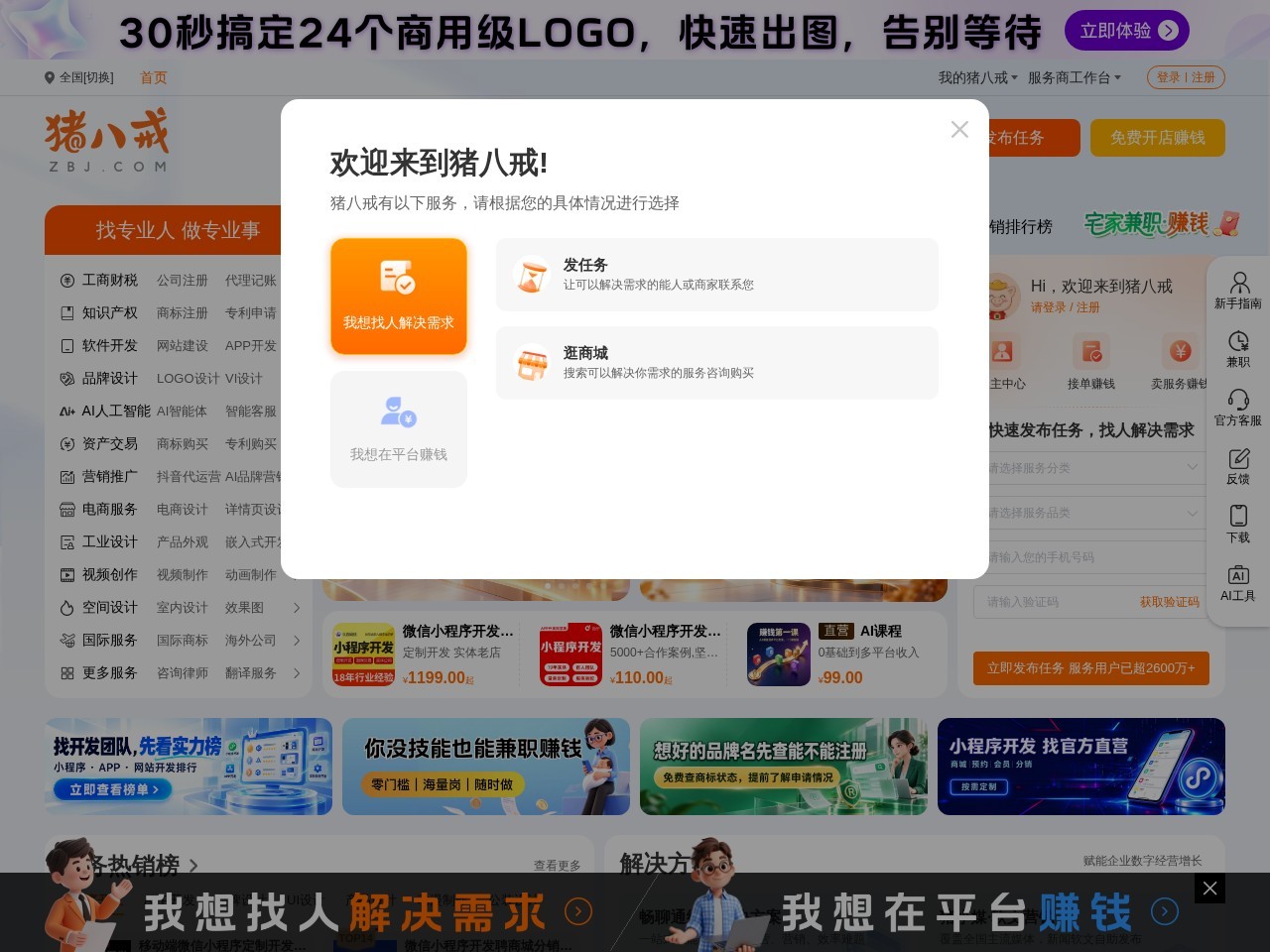Click the 猪八戒 ZBJ.COM logo
The width and height of the screenshot is (1270, 952).
click(106, 139)
